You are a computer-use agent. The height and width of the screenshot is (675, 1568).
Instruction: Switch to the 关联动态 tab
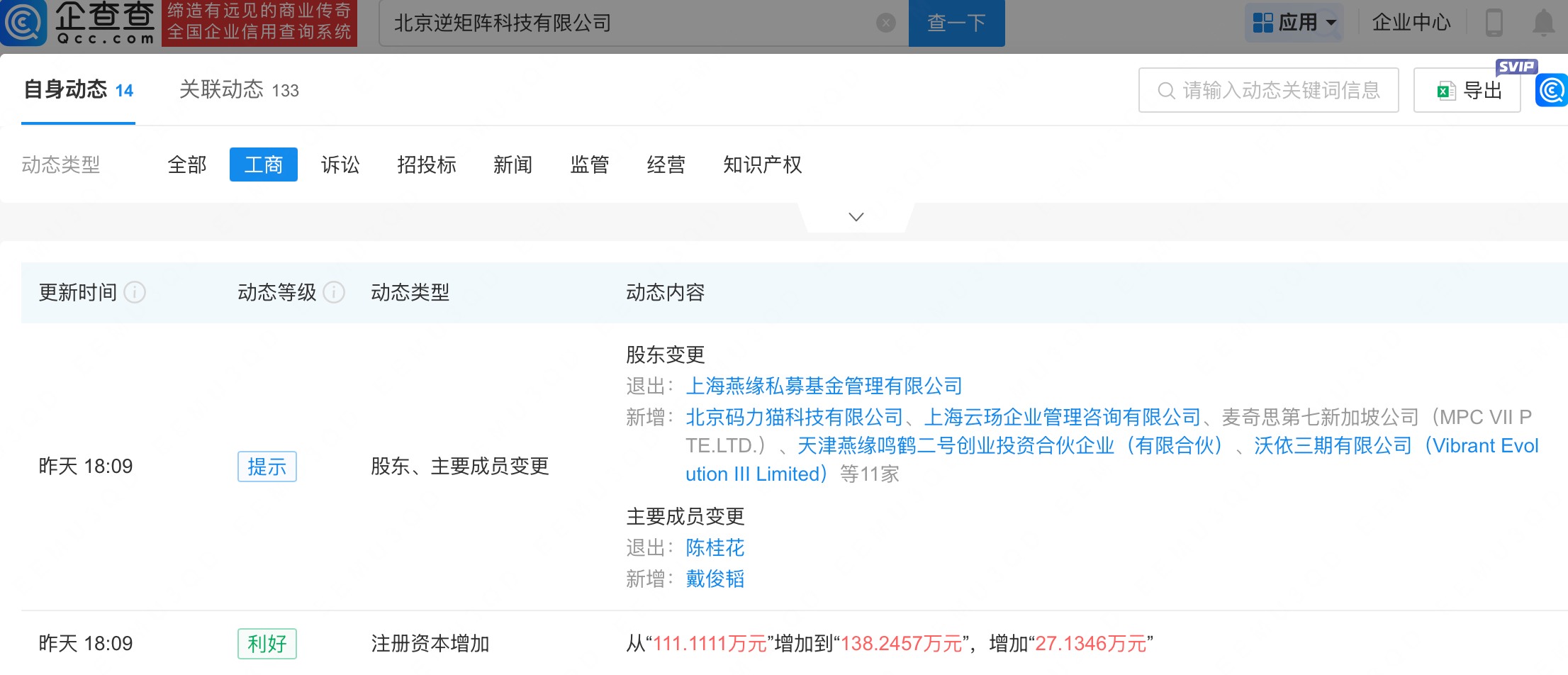239,90
